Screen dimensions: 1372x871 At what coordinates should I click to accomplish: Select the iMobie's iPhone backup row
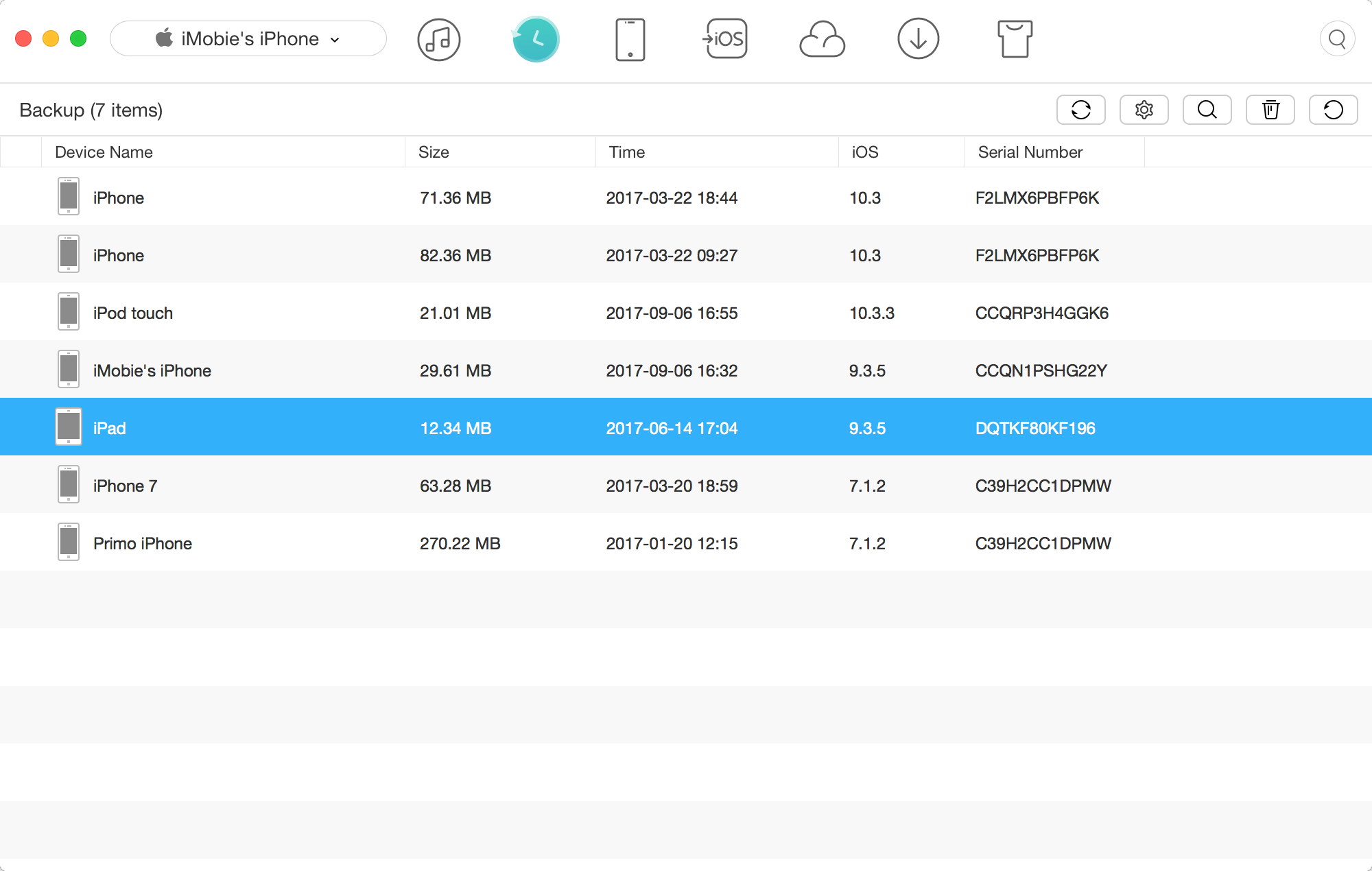pos(686,370)
